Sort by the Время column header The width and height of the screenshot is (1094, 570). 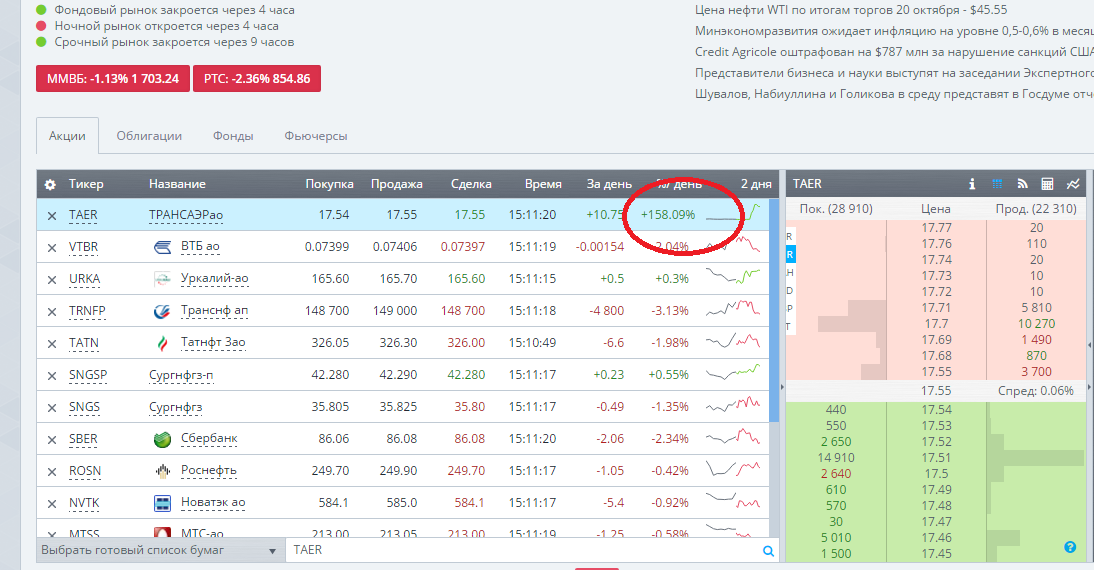tap(543, 184)
